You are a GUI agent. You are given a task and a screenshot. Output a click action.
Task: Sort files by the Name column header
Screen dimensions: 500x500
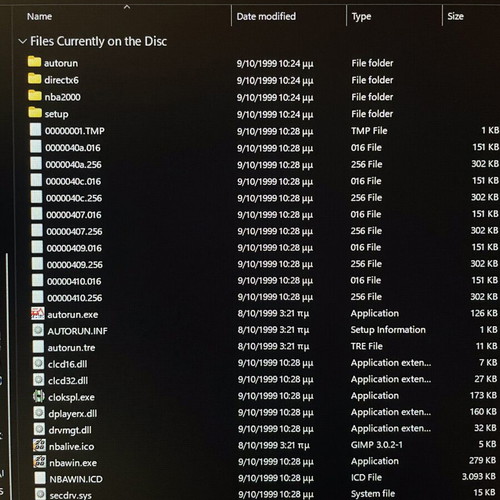39,16
